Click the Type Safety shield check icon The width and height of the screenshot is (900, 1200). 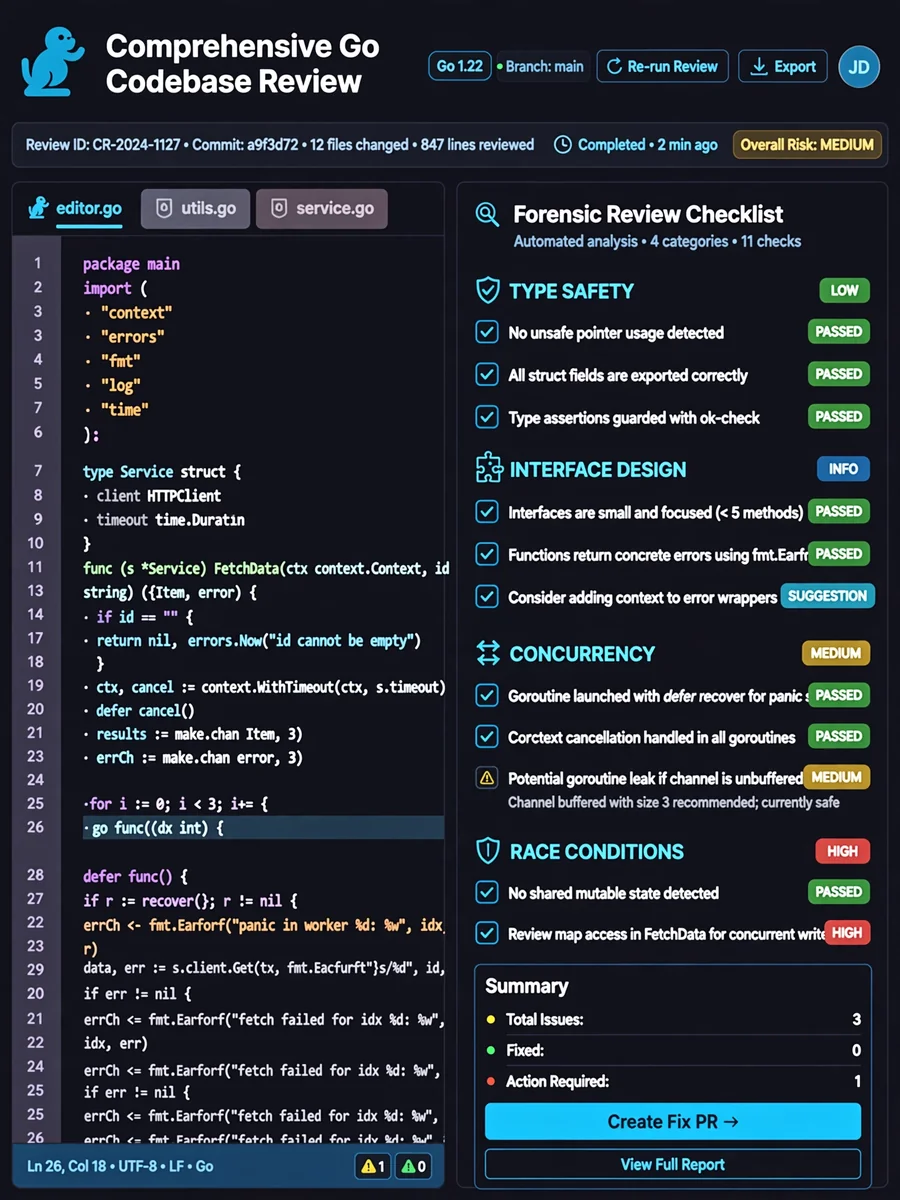click(487, 291)
